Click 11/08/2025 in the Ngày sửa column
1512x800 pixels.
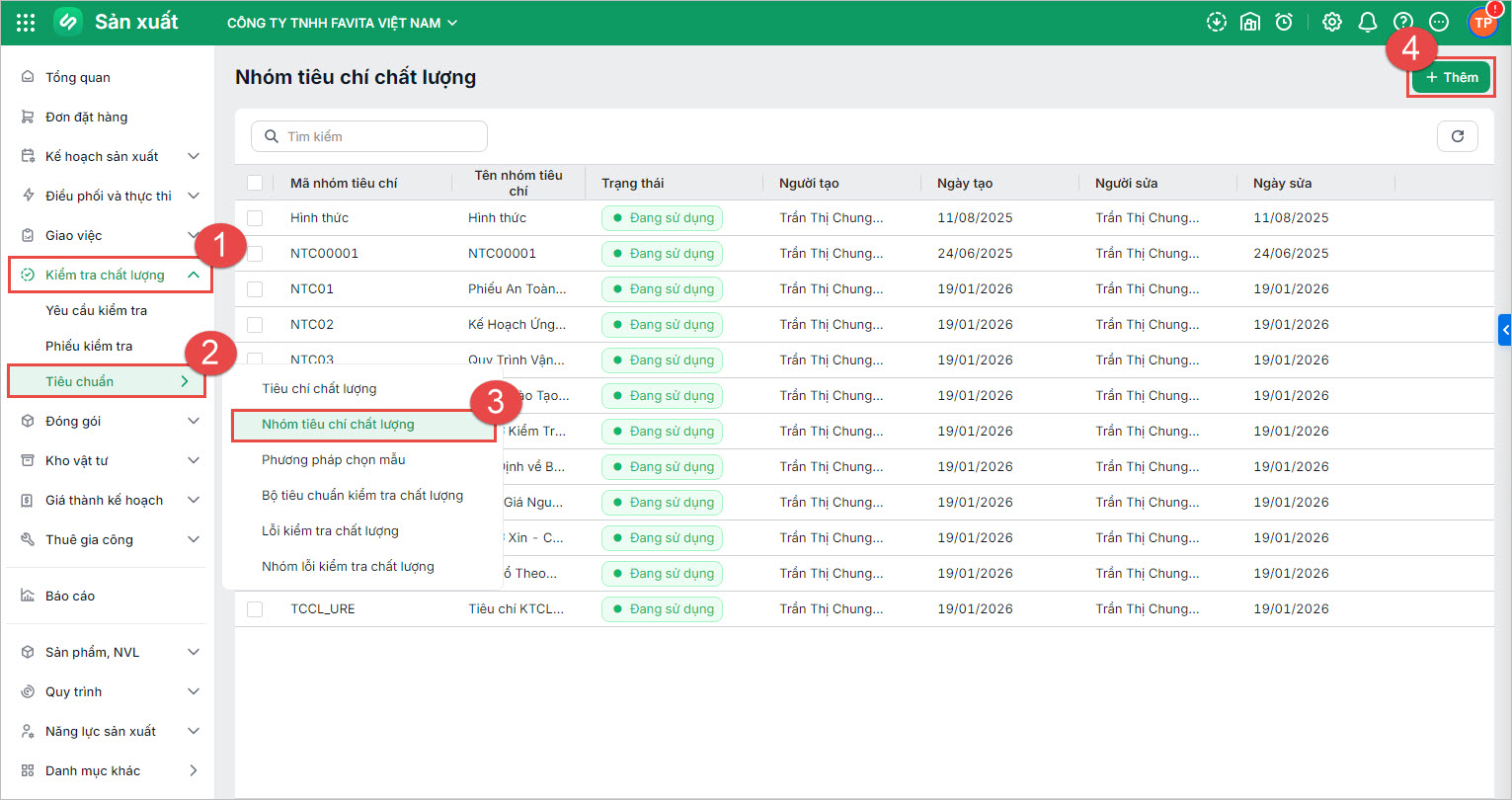1291,217
